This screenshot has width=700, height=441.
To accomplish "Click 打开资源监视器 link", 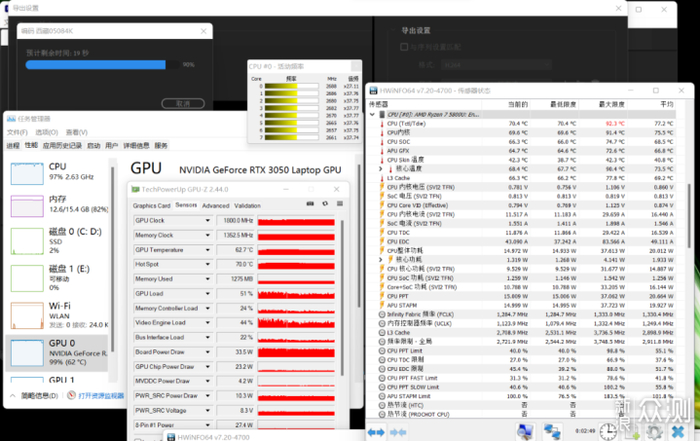I will pos(101,395).
